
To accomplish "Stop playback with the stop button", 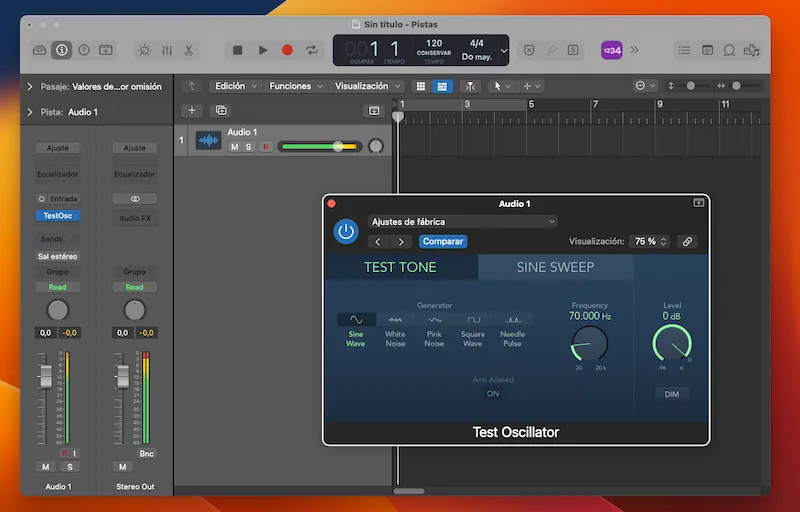I will 237,50.
